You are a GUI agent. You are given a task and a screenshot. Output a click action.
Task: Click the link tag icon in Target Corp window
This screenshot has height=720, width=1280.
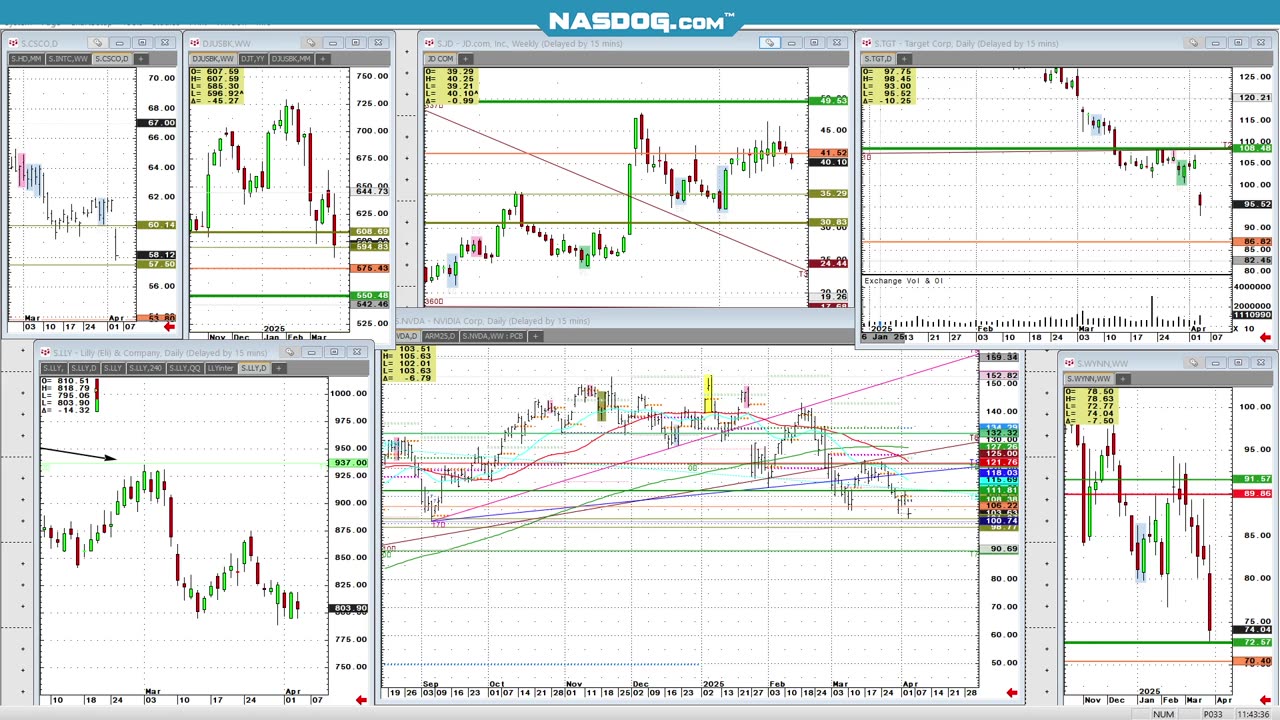tap(1193, 43)
